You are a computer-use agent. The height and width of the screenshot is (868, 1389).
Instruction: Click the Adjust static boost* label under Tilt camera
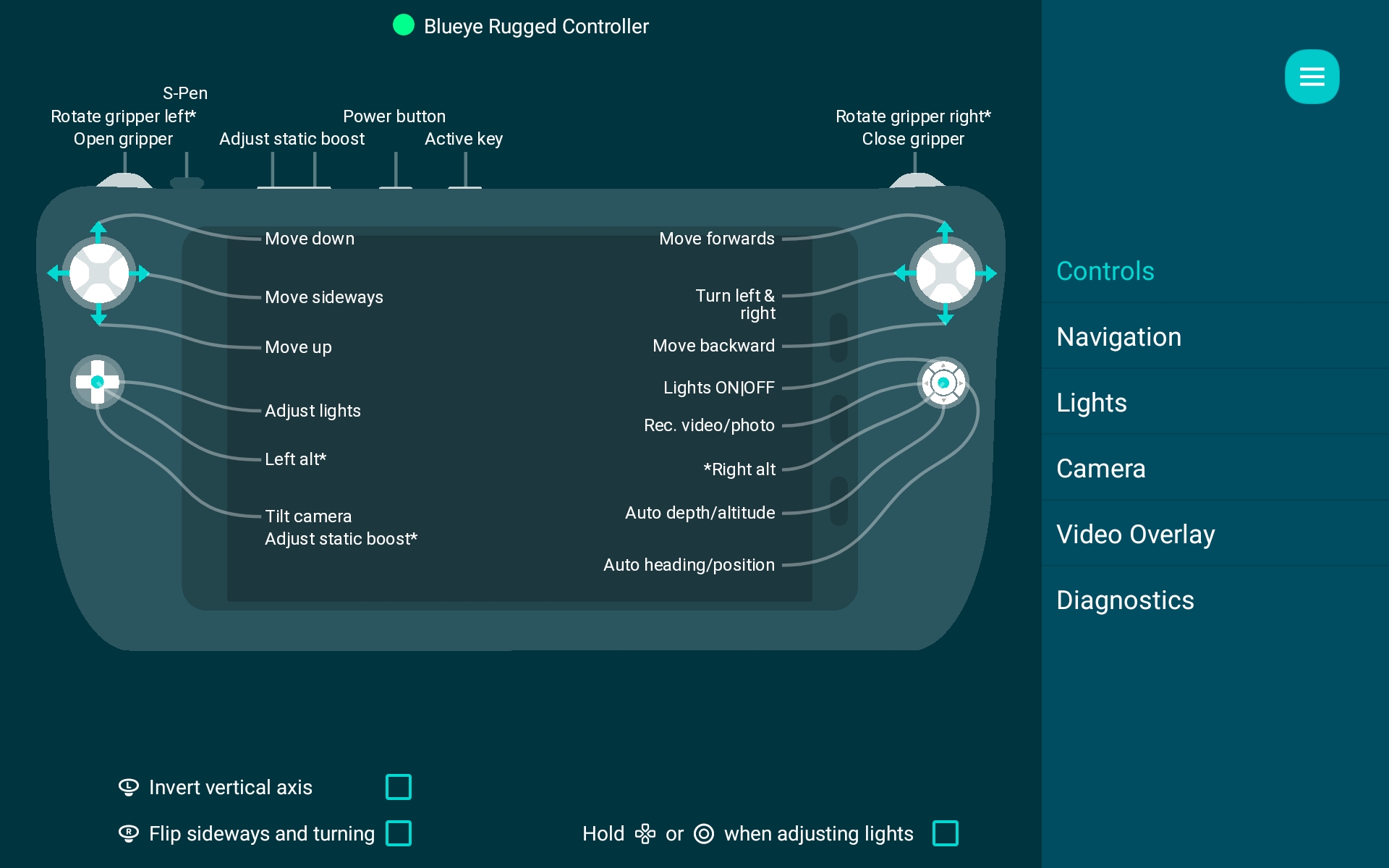coord(341,539)
